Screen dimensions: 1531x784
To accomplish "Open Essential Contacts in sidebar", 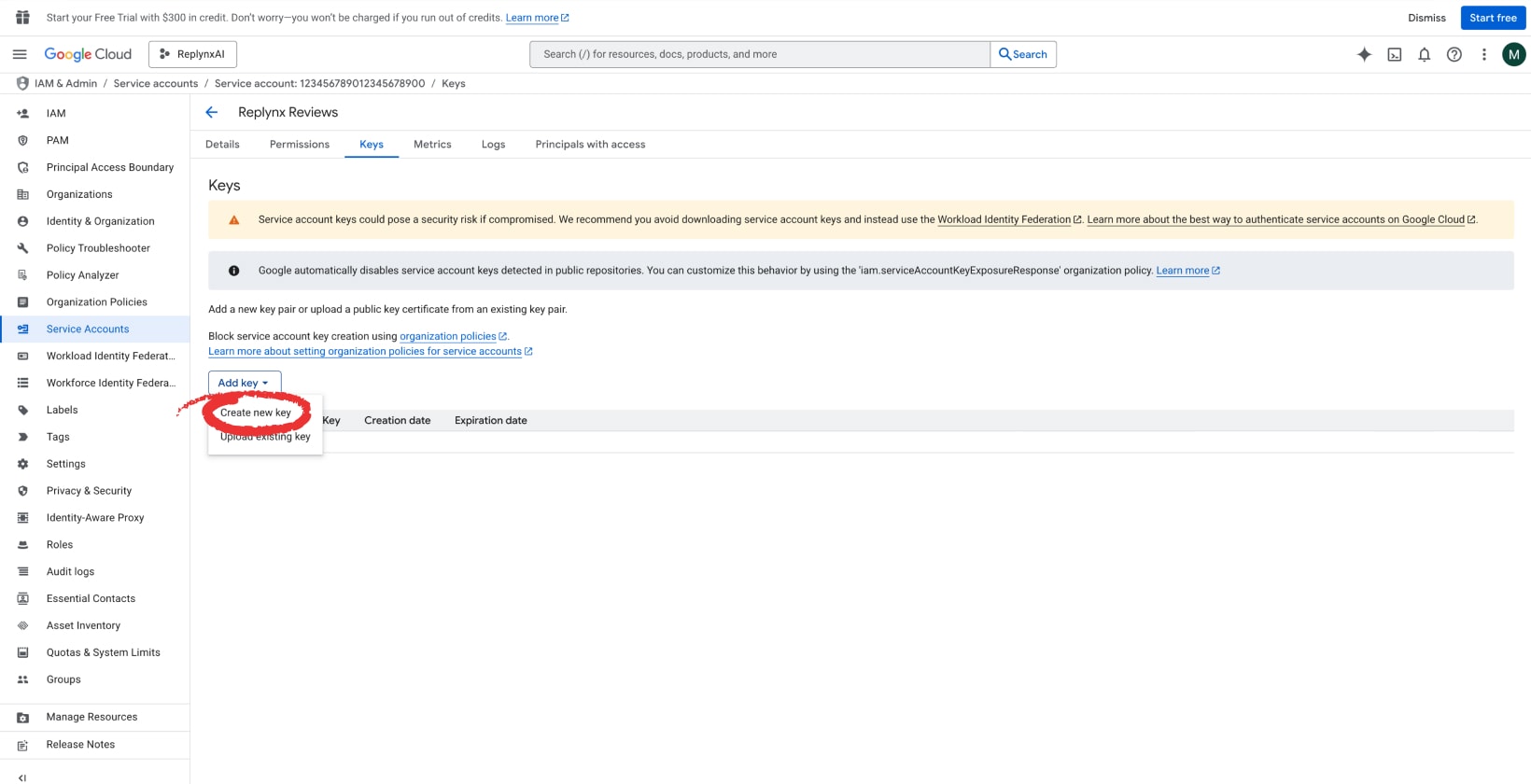I will (x=95, y=599).
